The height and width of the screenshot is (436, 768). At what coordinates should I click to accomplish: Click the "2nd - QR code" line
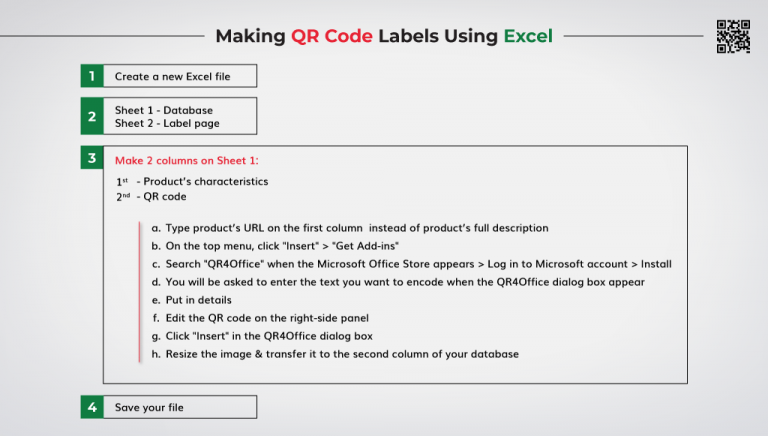pos(151,197)
